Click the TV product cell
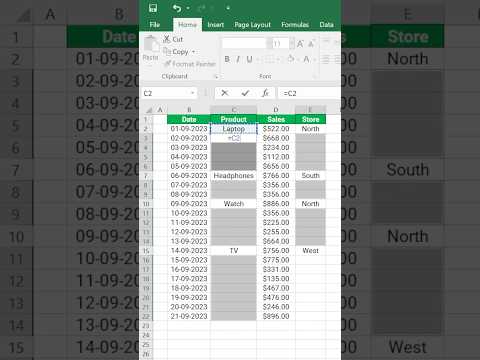The width and height of the screenshot is (480, 360). 234,250
